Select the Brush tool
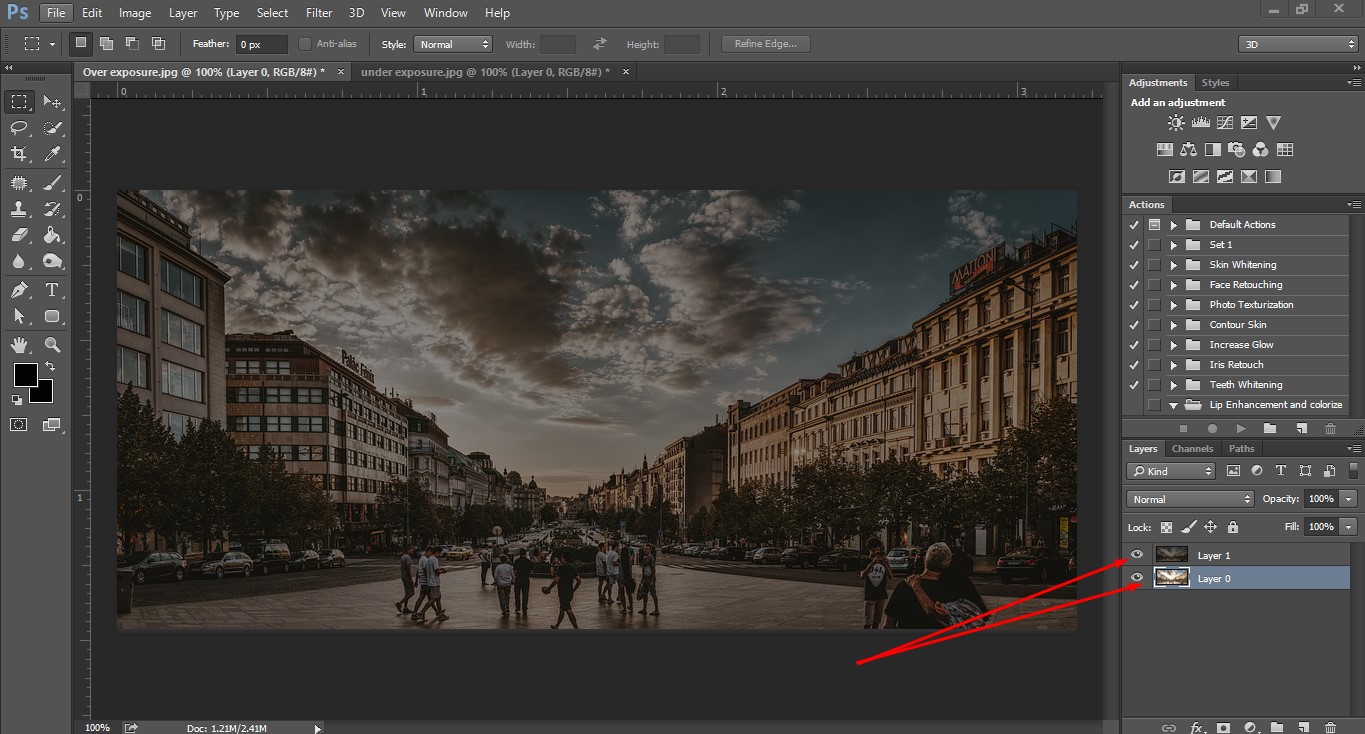Screen dimensions: 1365x734 (x=52, y=181)
